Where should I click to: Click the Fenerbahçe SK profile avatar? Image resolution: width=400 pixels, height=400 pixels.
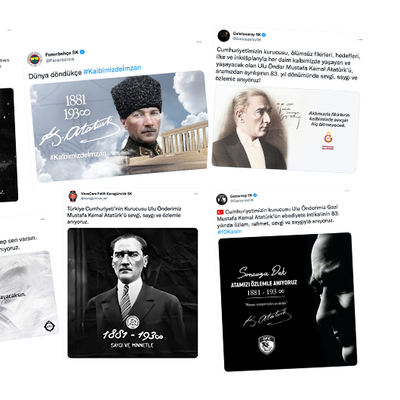(34, 59)
